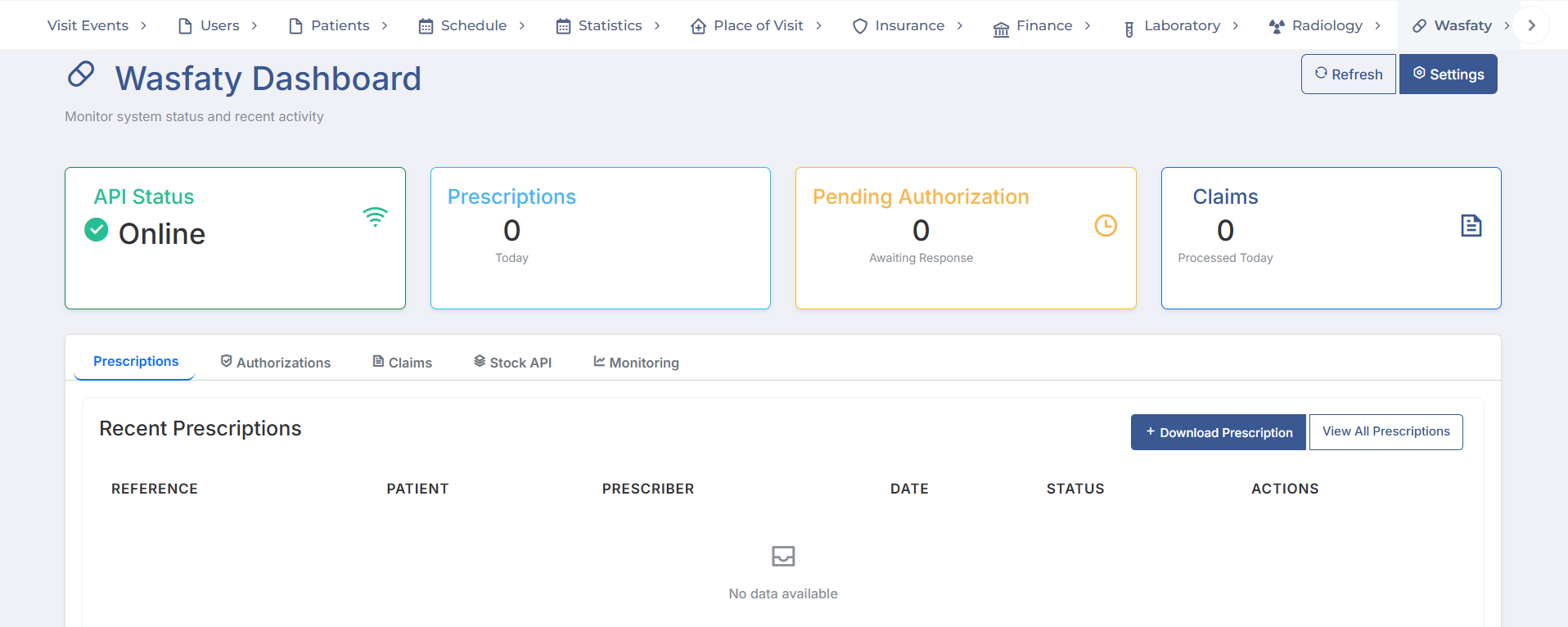Click the Wi-Fi icon in API Status card
The width and height of the screenshot is (1568, 627).
pos(375,218)
